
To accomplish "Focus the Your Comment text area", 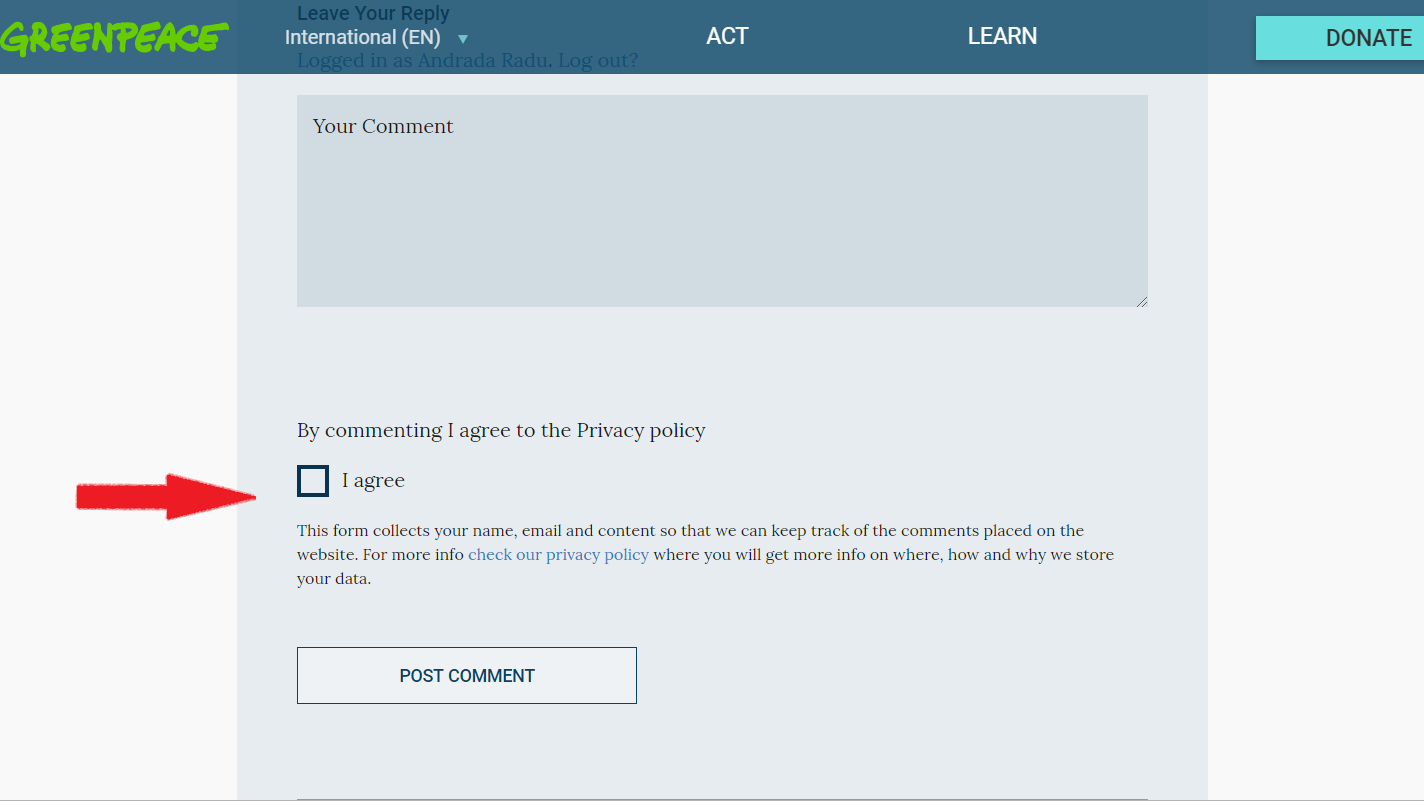I will [x=722, y=201].
